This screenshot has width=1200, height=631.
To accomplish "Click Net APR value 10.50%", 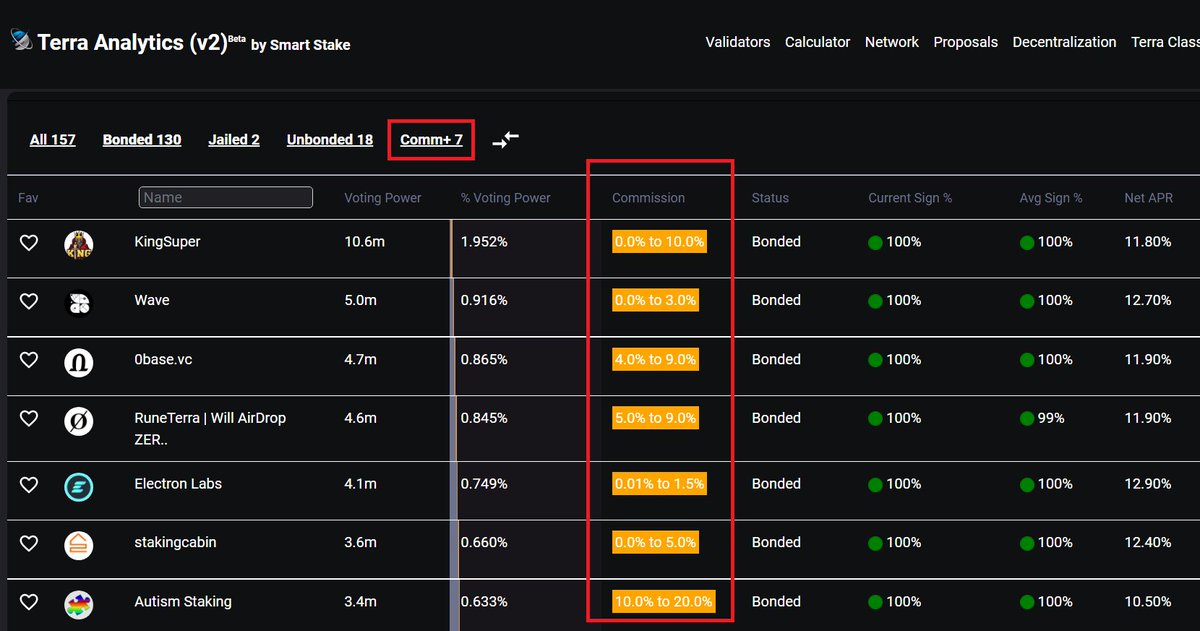I will (x=1148, y=601).
